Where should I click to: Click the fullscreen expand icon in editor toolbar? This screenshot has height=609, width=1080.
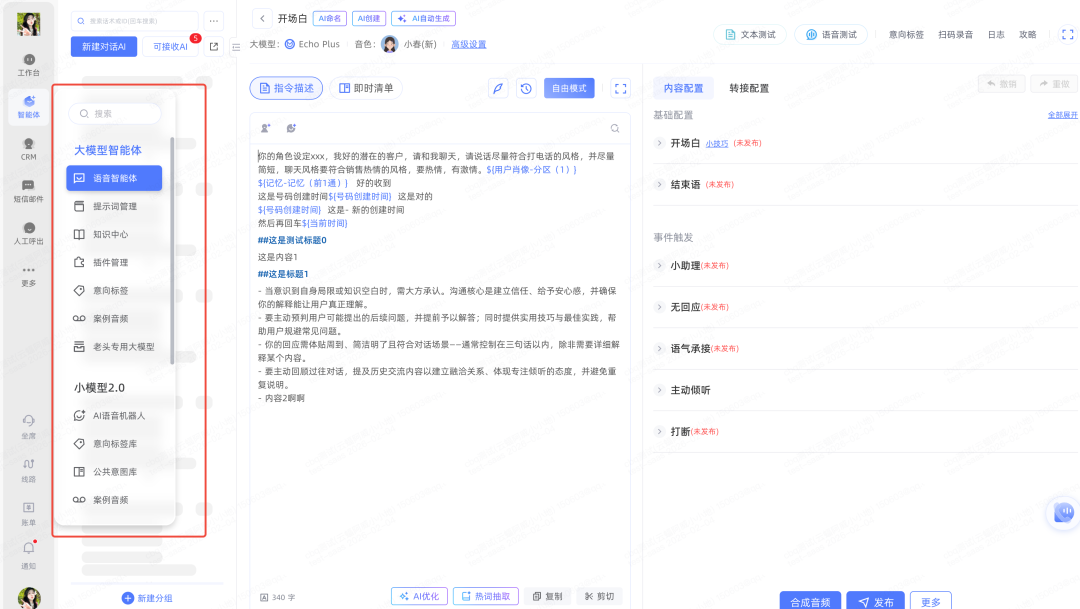(621, 88)
